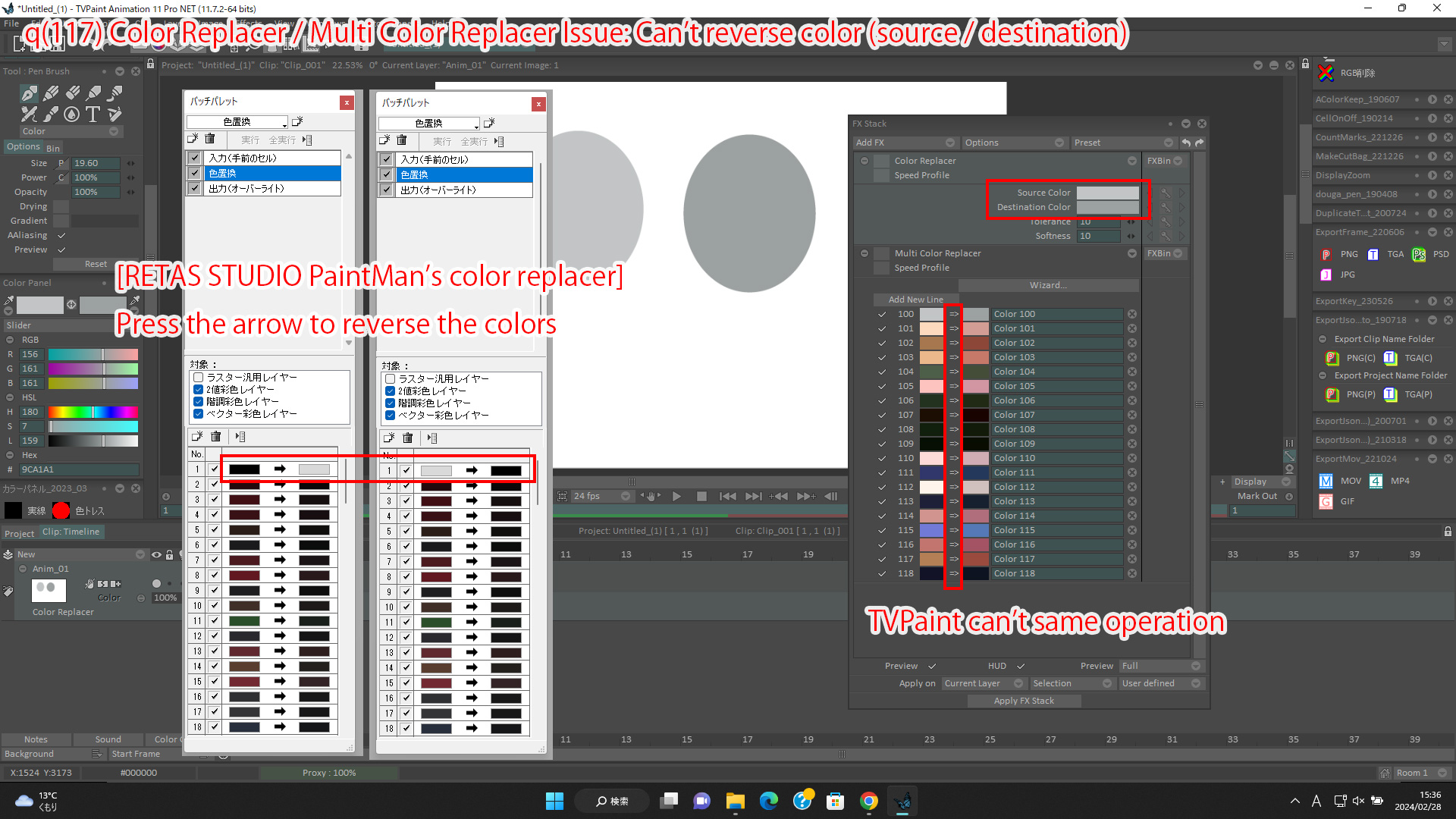Select the airbrush tool in tool panel
Viewport: 1456px width, 819px height.
point(93,93)
